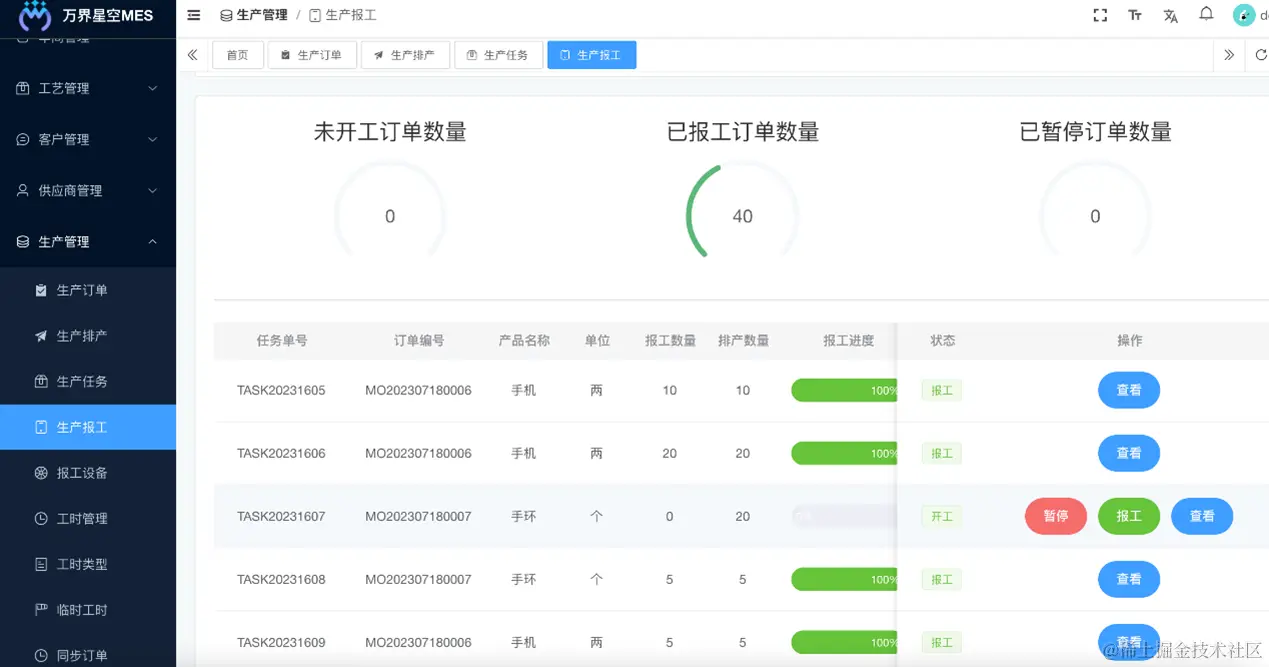
Task: Open the language switcher icon
Action: [x=1170, y=16]
